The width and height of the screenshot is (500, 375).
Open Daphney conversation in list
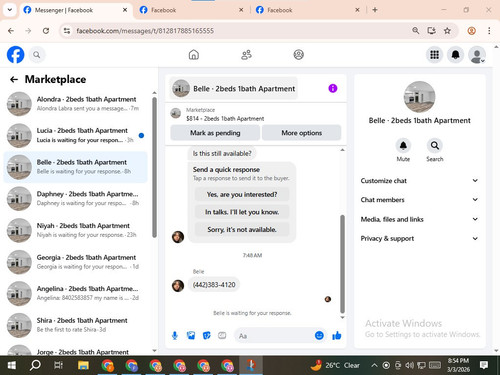[76, 199]
